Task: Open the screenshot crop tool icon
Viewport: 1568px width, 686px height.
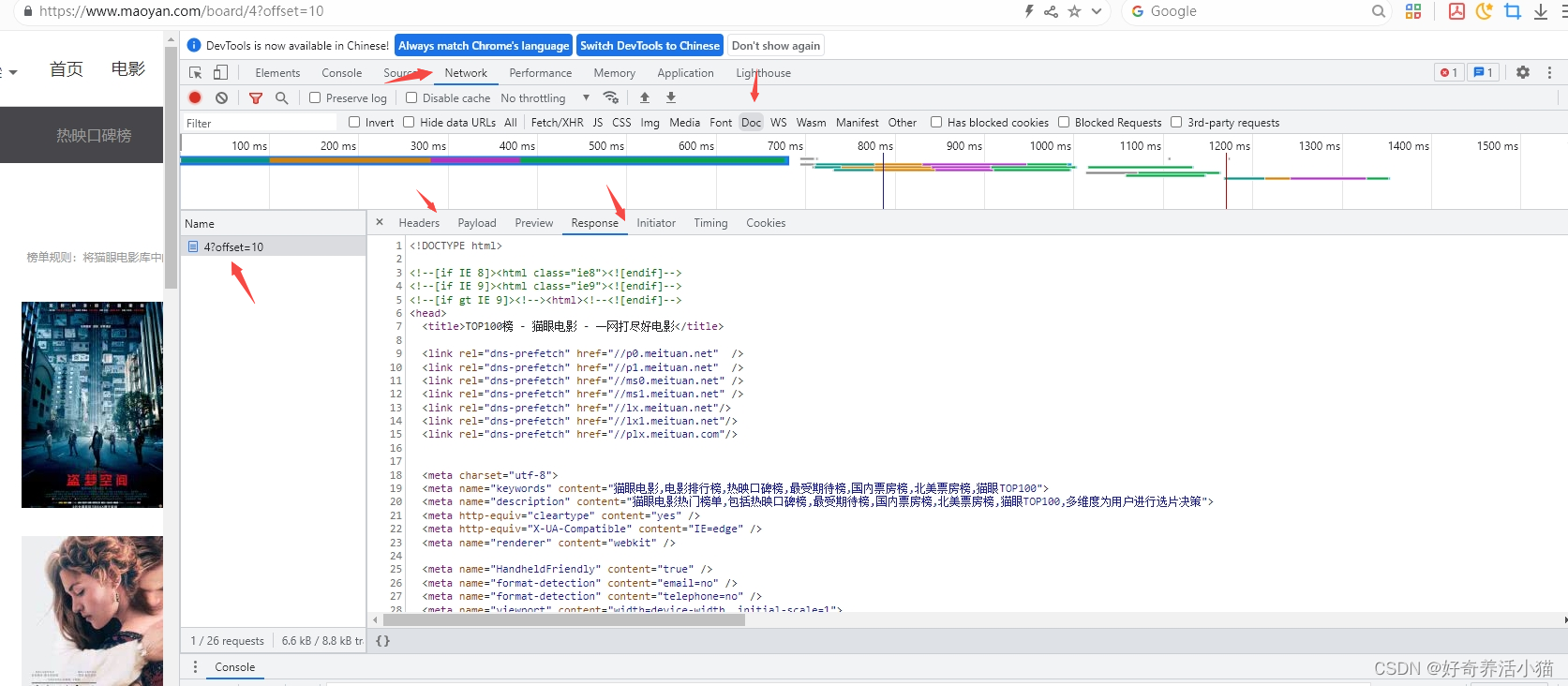Action: pyautogui.click(x=1513, y=11)
